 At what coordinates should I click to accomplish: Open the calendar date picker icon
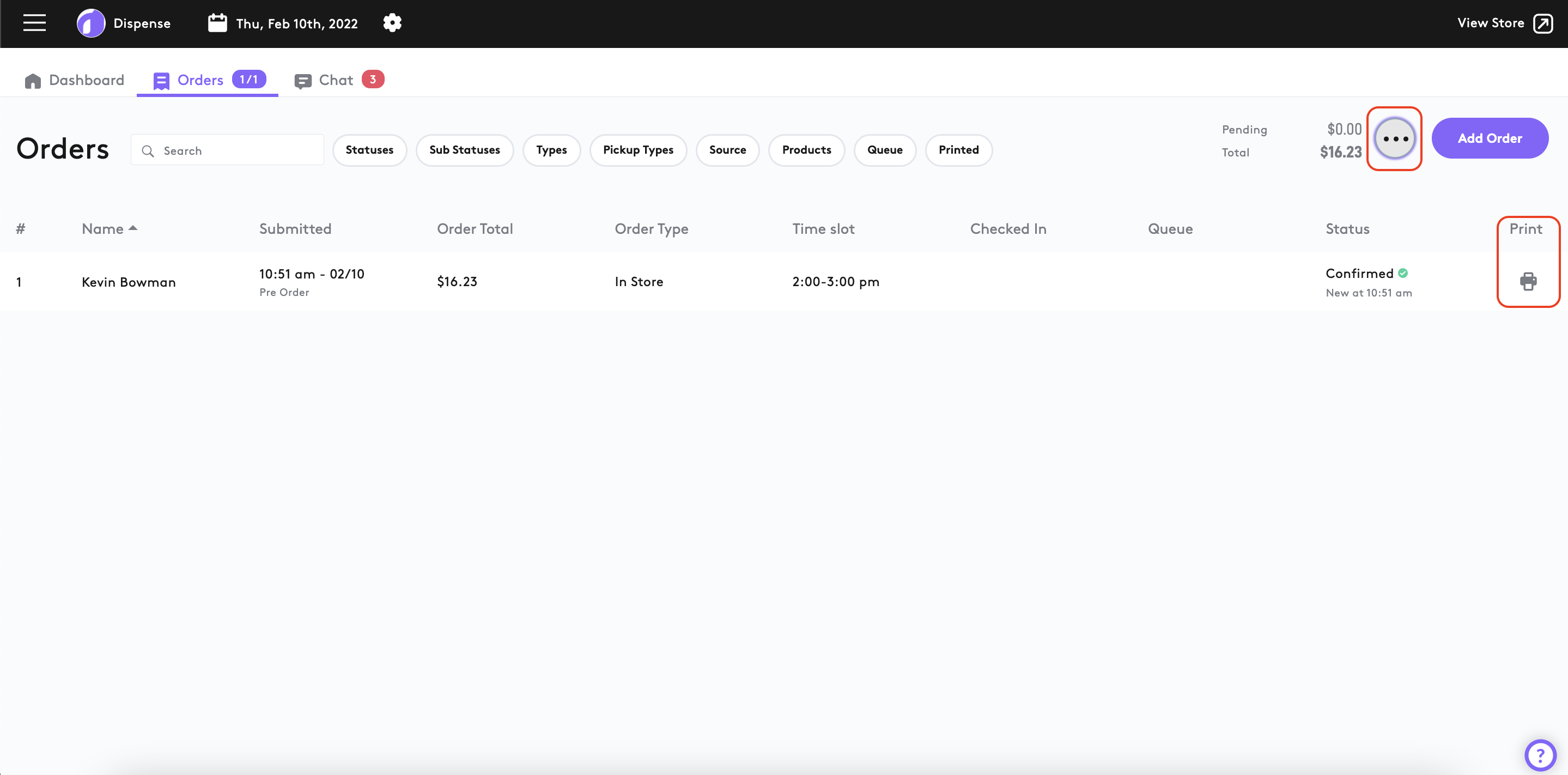[217, 23]
